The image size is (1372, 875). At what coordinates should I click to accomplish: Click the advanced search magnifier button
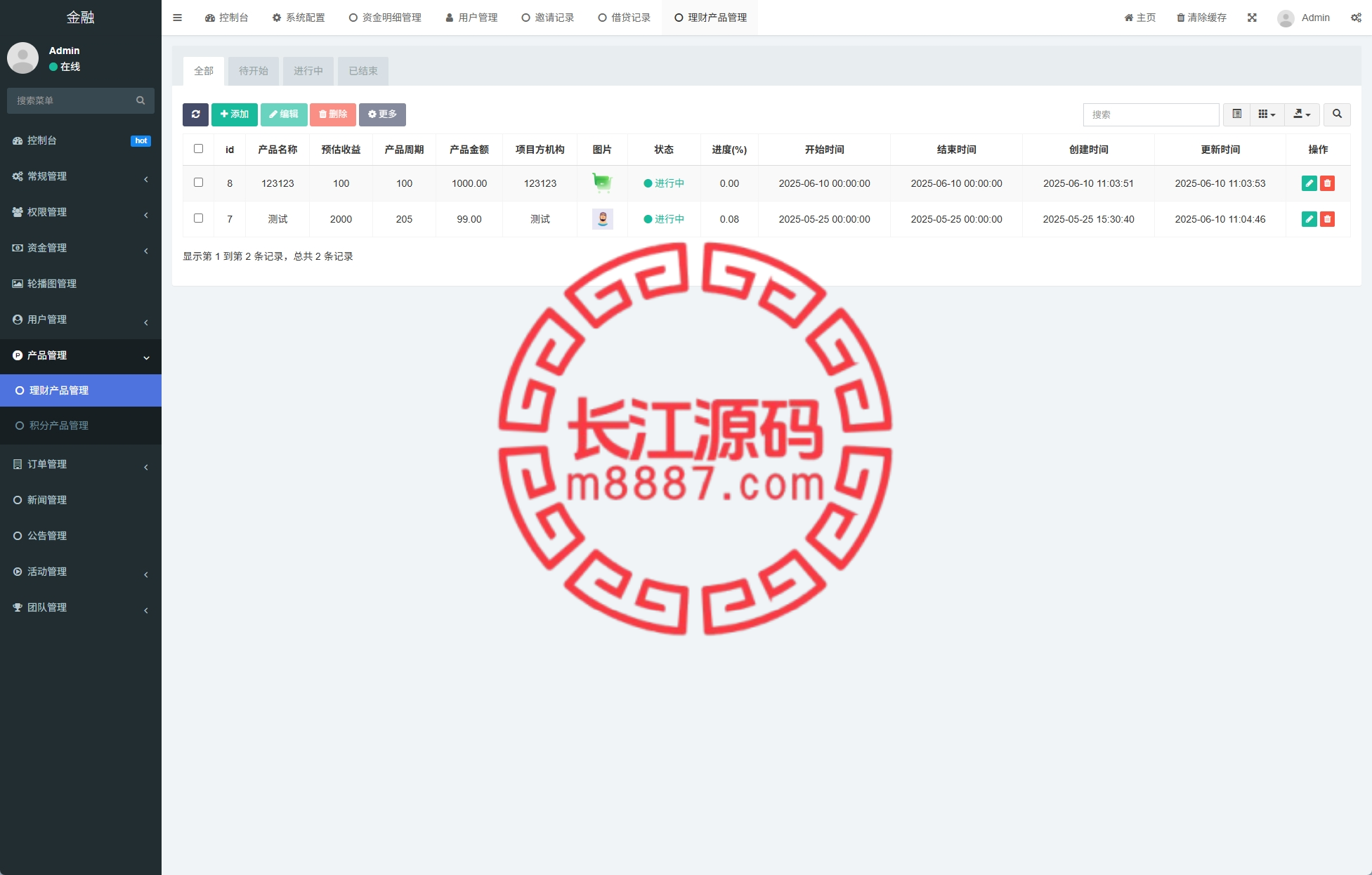click(x=1337, y=114)
